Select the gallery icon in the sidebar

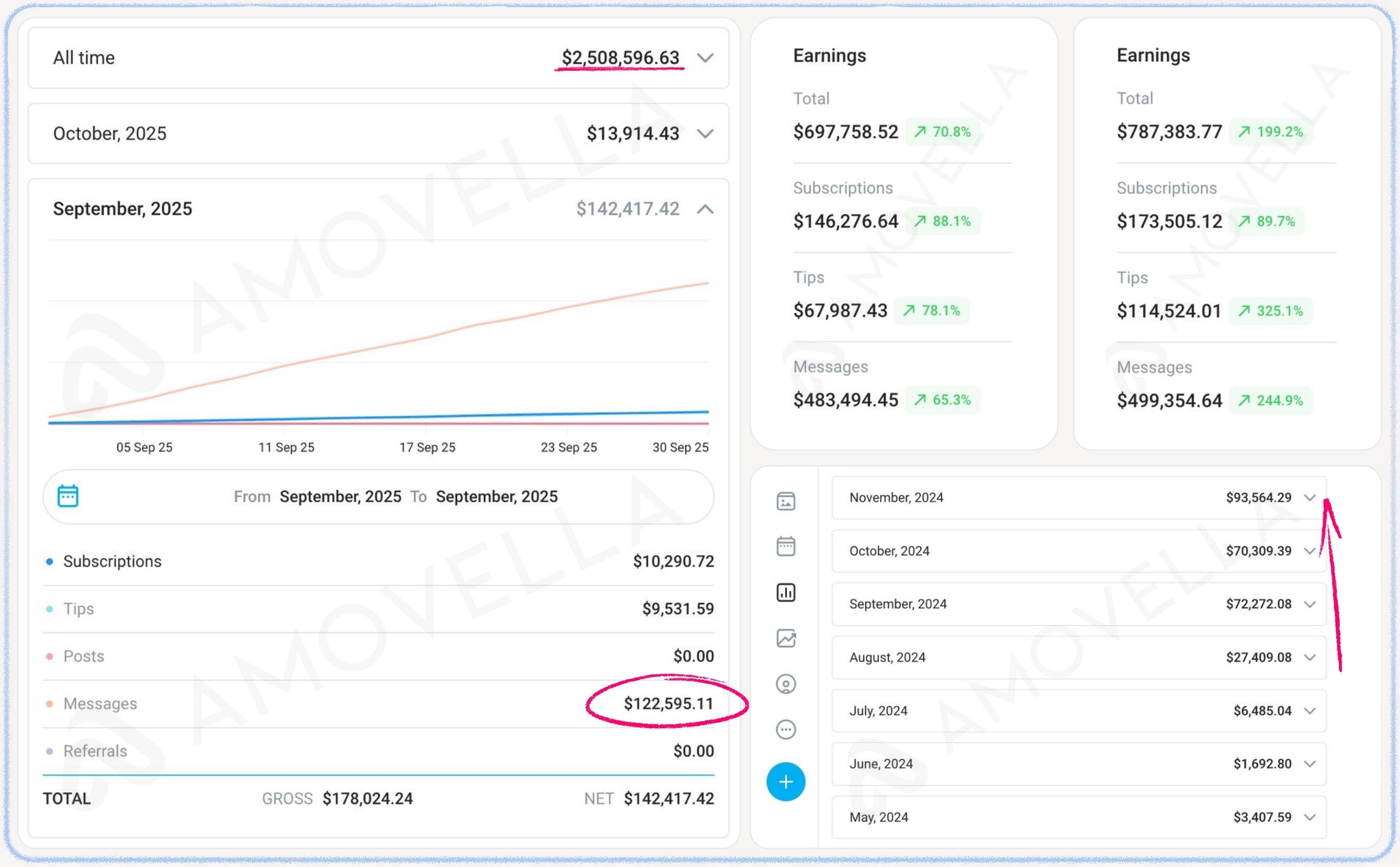pyautogui.click(x=786, y=501)
